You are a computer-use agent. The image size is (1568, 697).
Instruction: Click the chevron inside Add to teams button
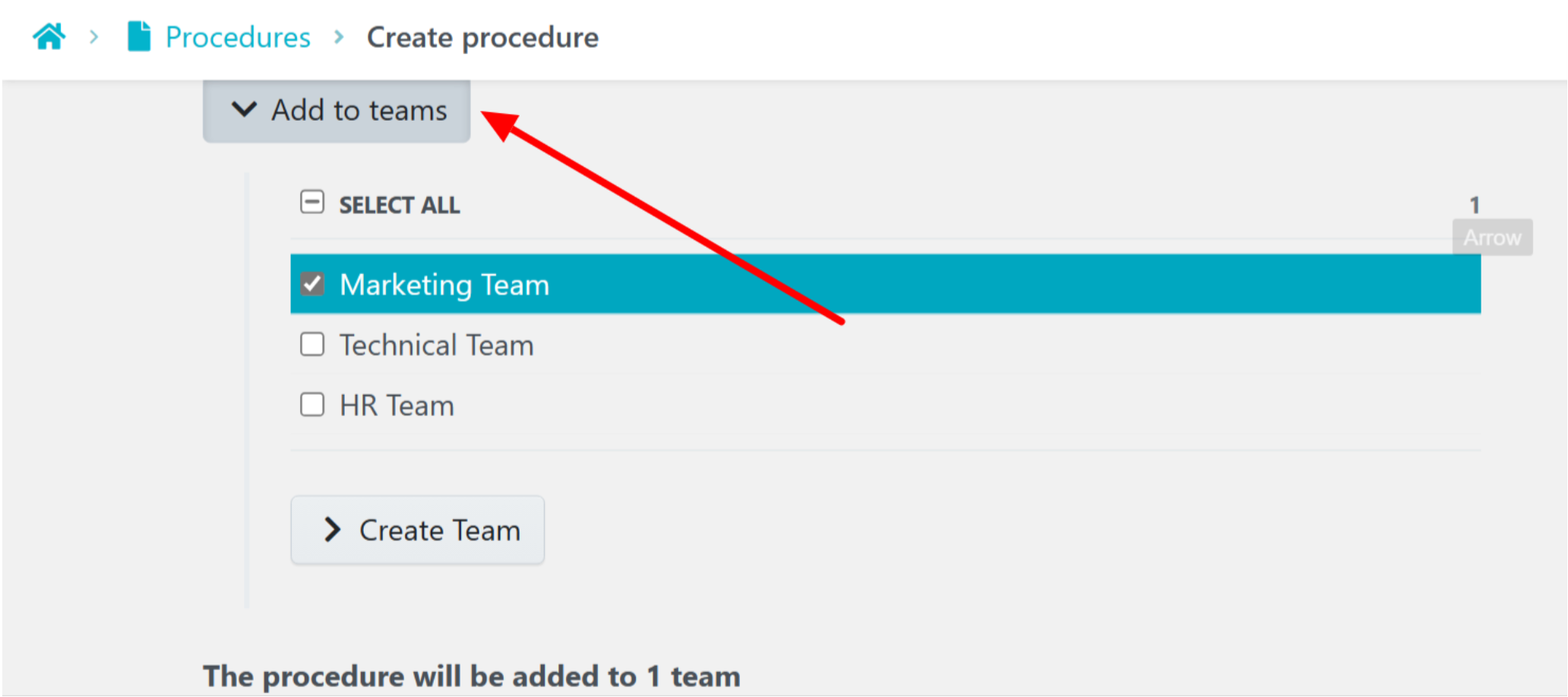(x=243, y=110)
